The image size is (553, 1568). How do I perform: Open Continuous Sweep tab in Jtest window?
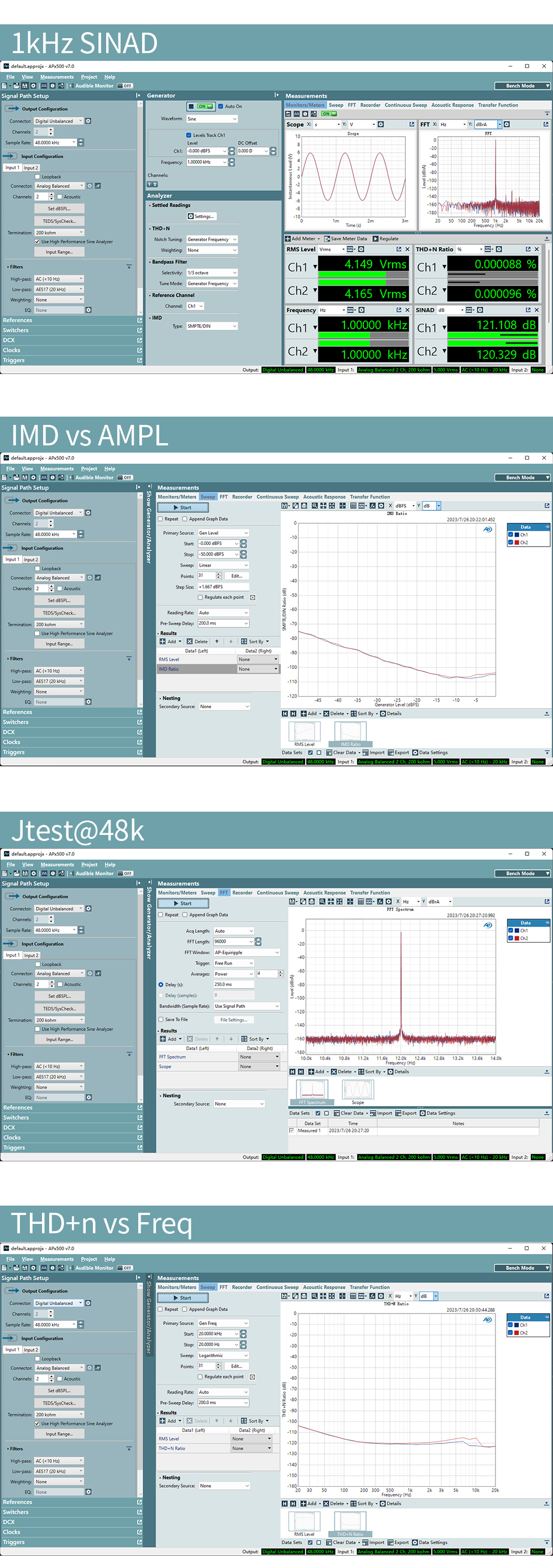point(278,893)
